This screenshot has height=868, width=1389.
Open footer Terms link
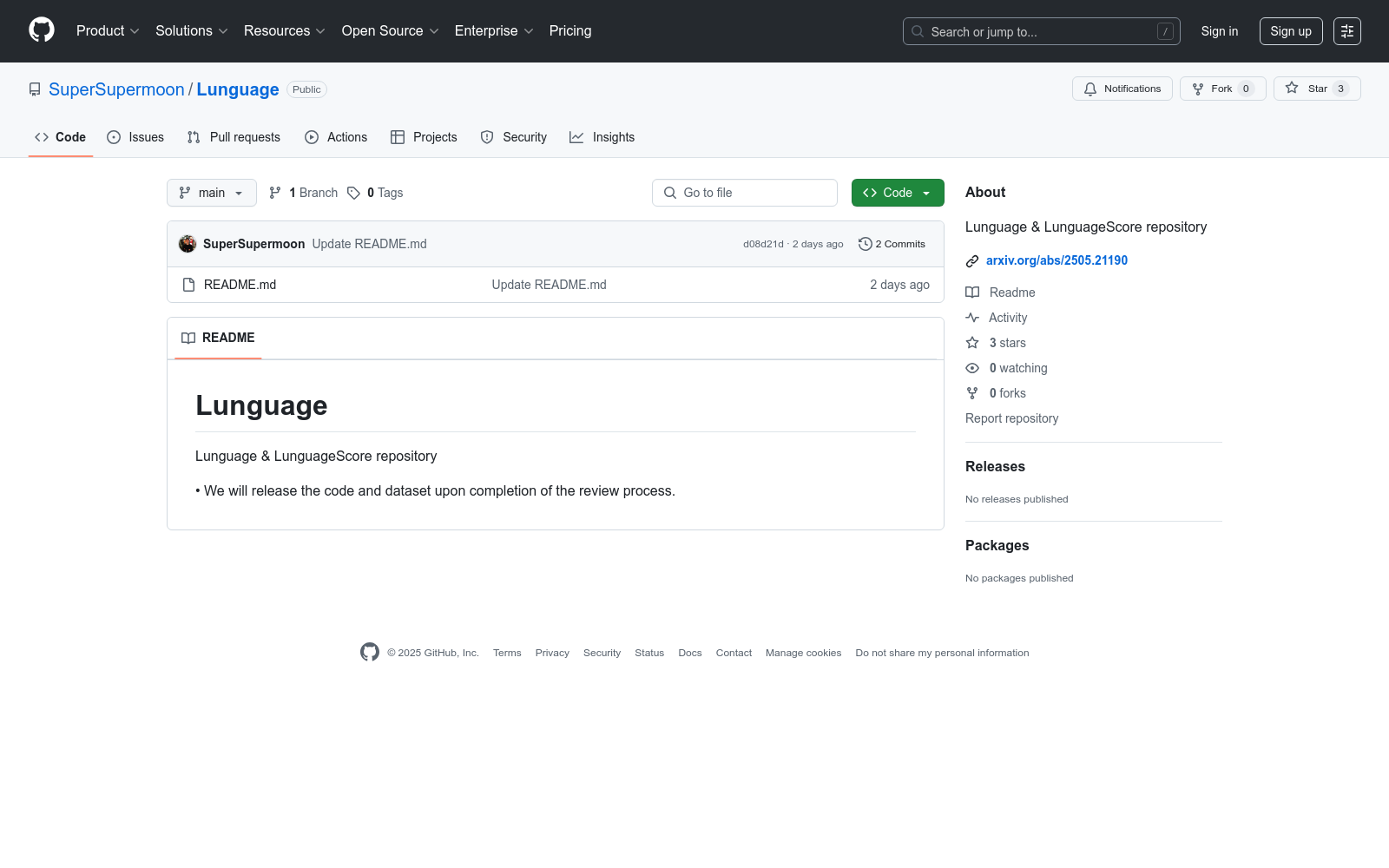pos(507,653)
